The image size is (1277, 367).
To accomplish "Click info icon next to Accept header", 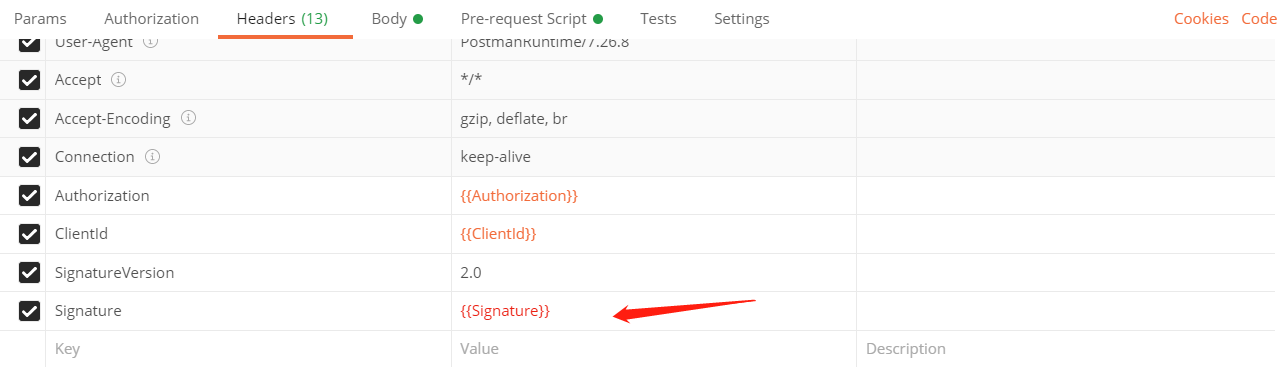I will [x=118, y=79].
